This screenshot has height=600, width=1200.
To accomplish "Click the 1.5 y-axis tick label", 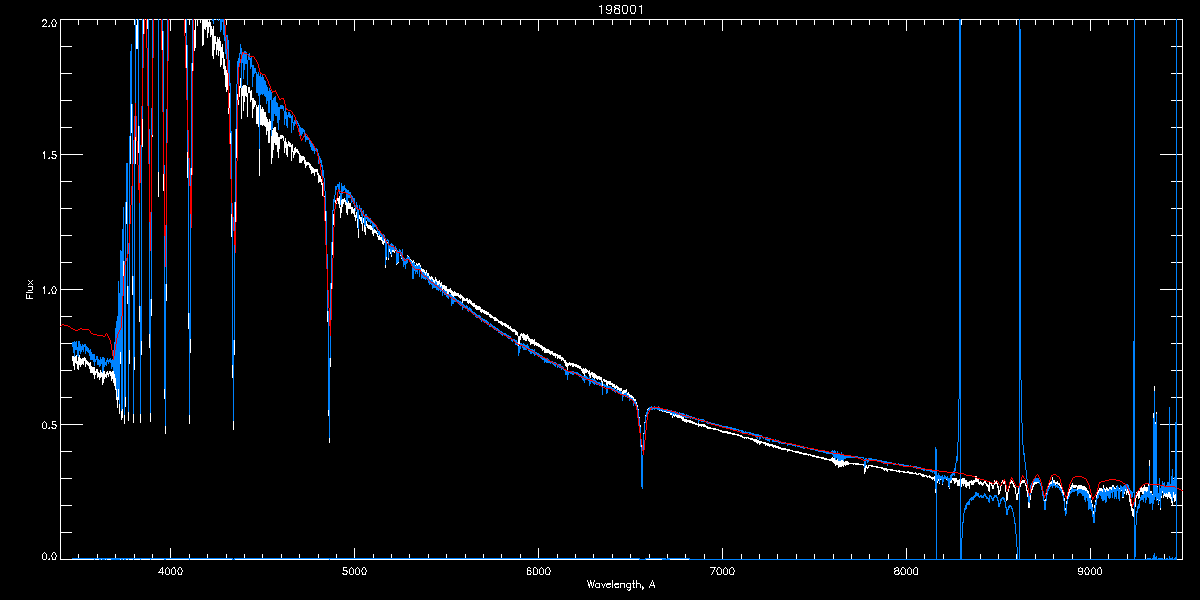I will pos(47,155).
